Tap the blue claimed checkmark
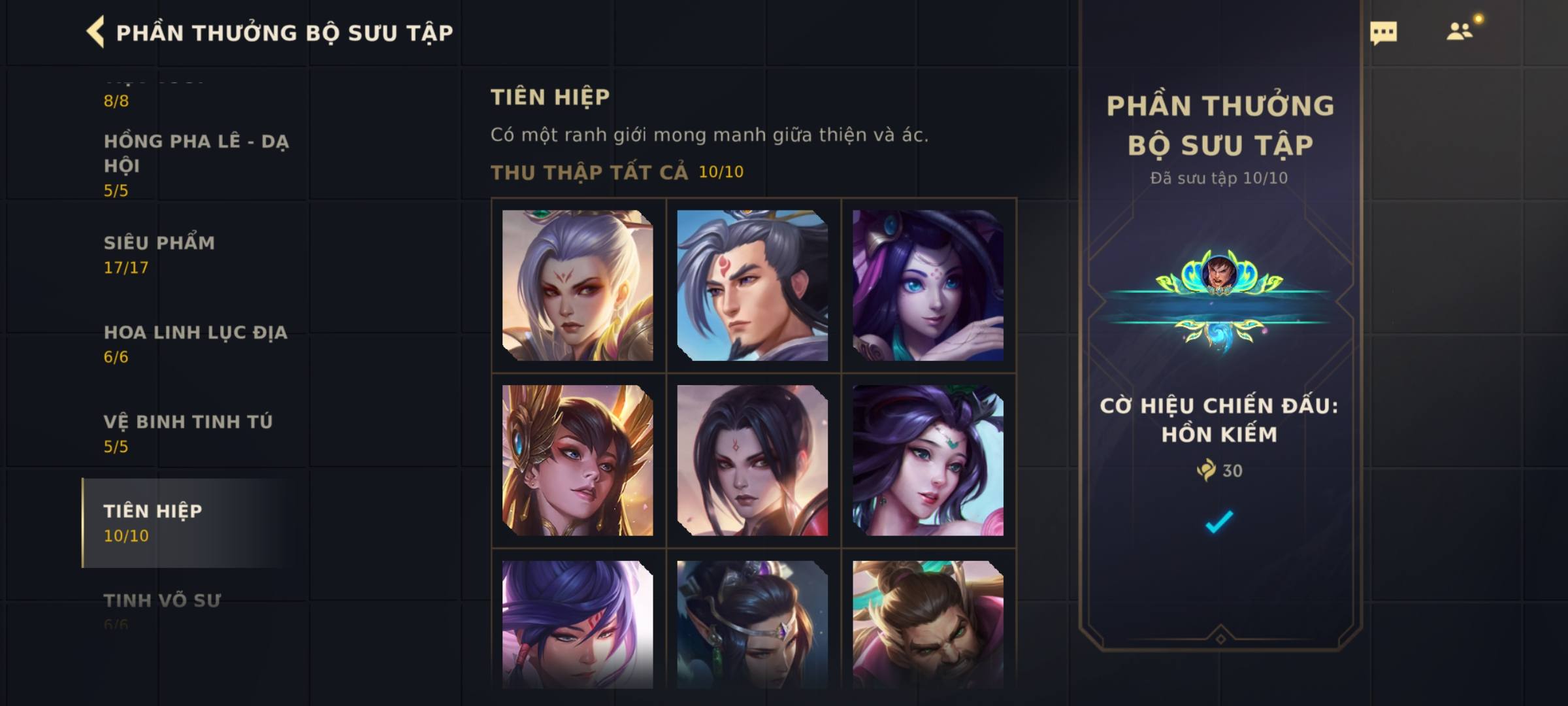 click(x=1219, y=522)
